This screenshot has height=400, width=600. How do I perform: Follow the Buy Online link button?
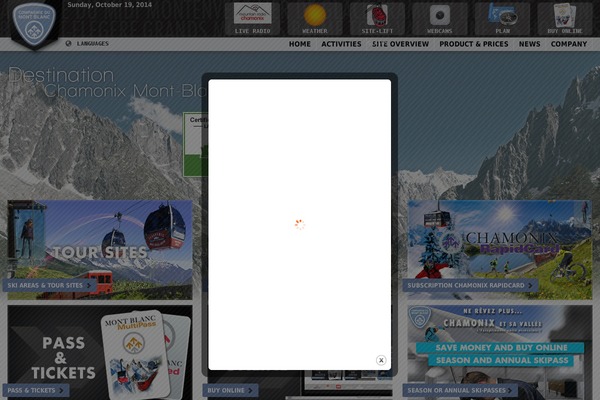tap(230, 390)
